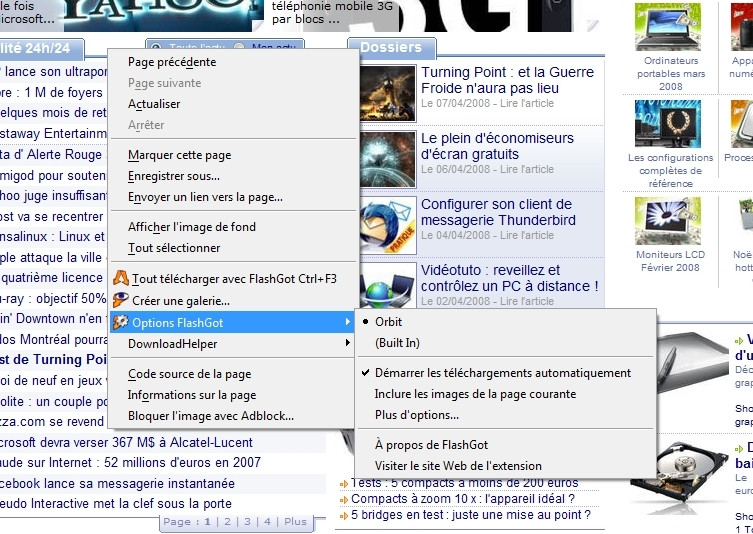Select Actualiser in the context menu

[x=154, y=104]
